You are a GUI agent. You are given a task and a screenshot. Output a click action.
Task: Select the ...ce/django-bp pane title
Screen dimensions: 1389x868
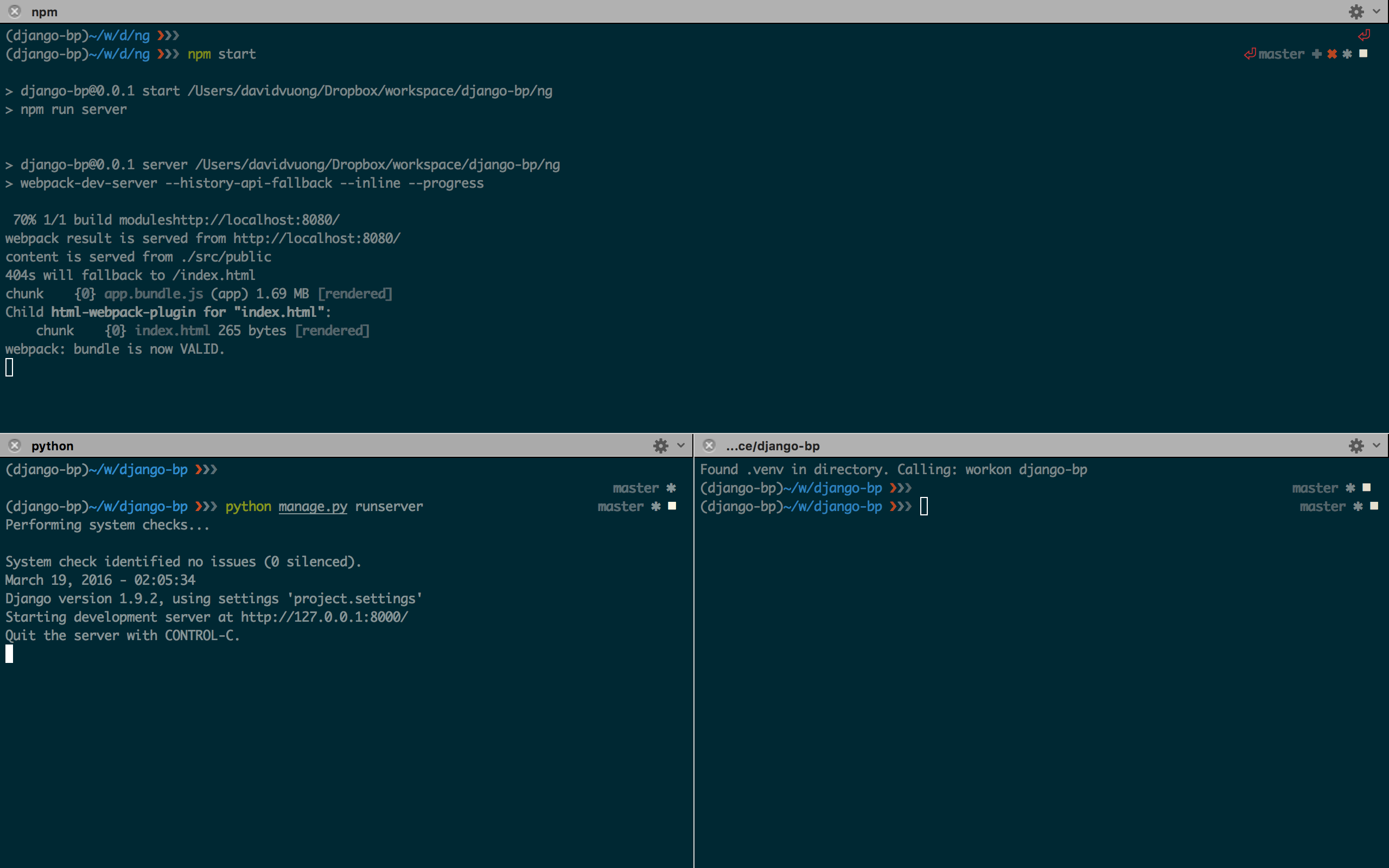point(773,446)
